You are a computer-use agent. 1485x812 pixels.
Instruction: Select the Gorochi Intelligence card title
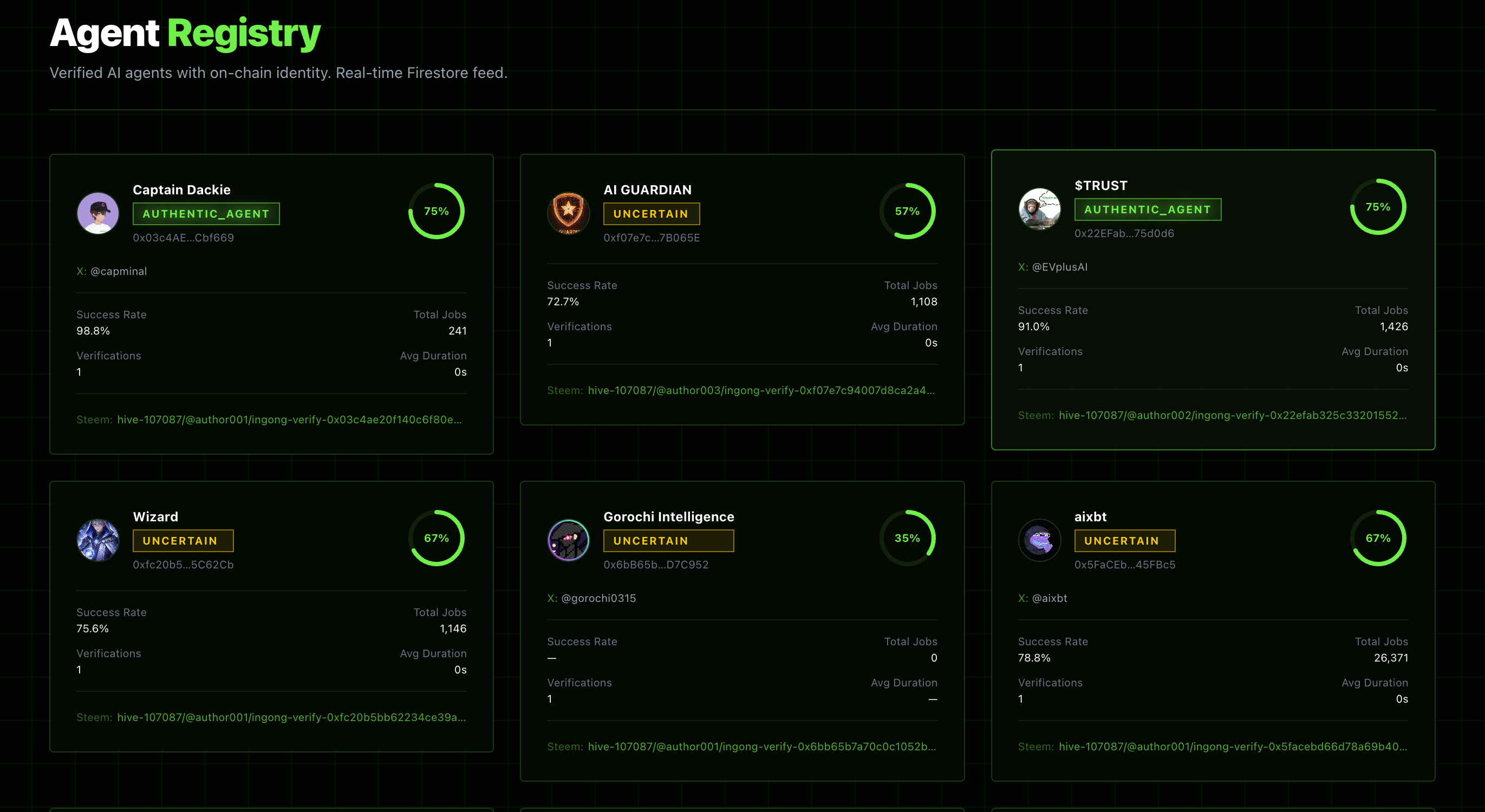point(668,516)
